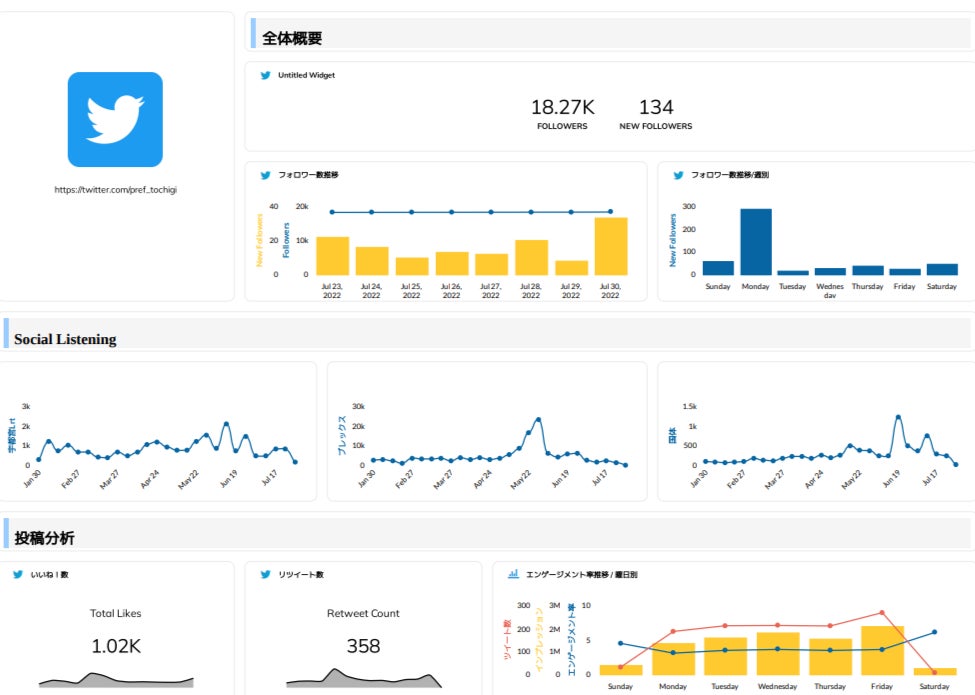Click Twitter icon beside フォロワー数推移/週別 chart
The height and width of the screenshot is (695, 975).
click(x=678, y=175)
